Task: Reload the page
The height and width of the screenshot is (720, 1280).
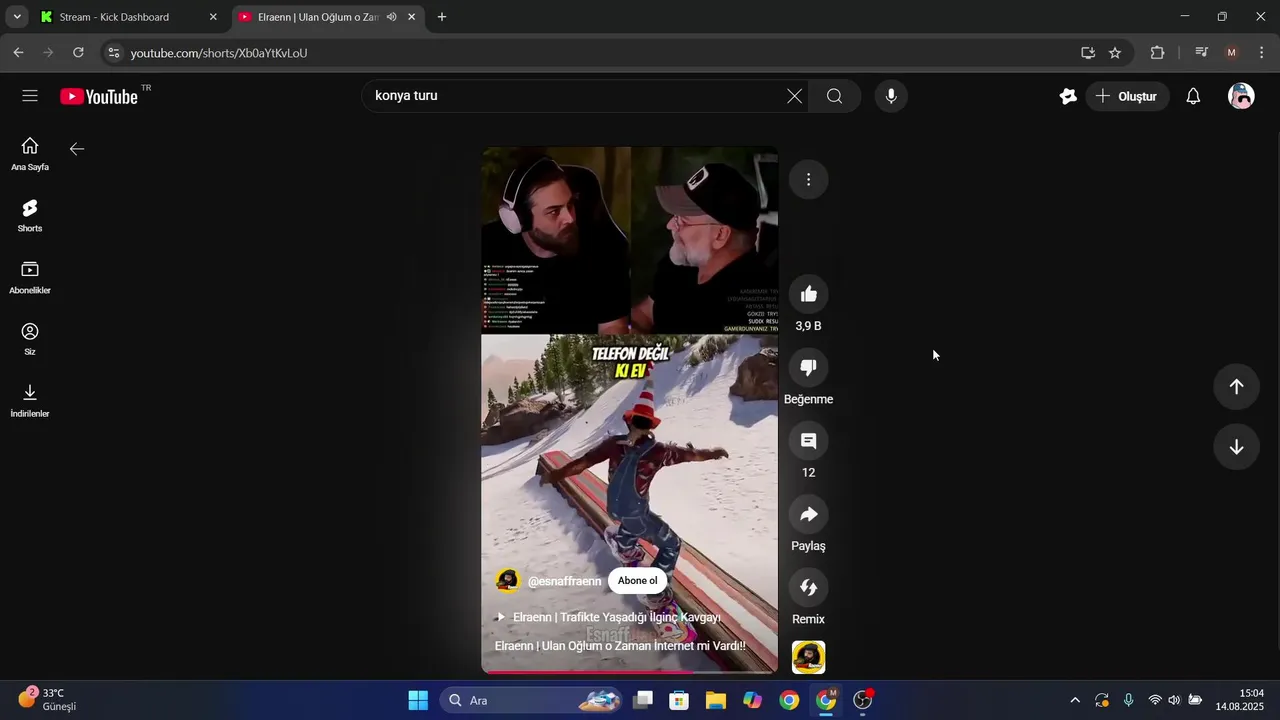Action: click(x=78, y=53)
